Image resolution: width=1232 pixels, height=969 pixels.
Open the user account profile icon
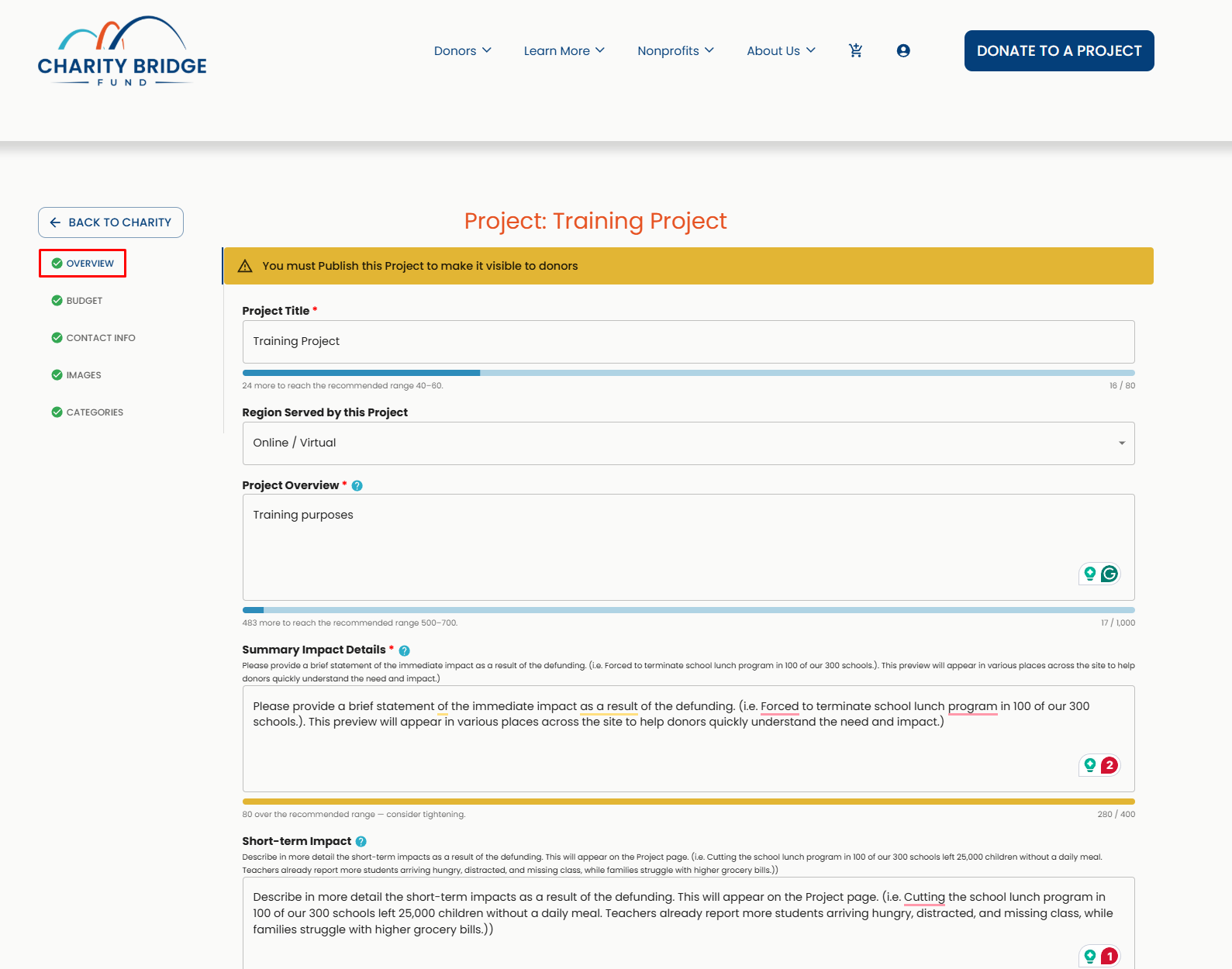pos(903,50)
